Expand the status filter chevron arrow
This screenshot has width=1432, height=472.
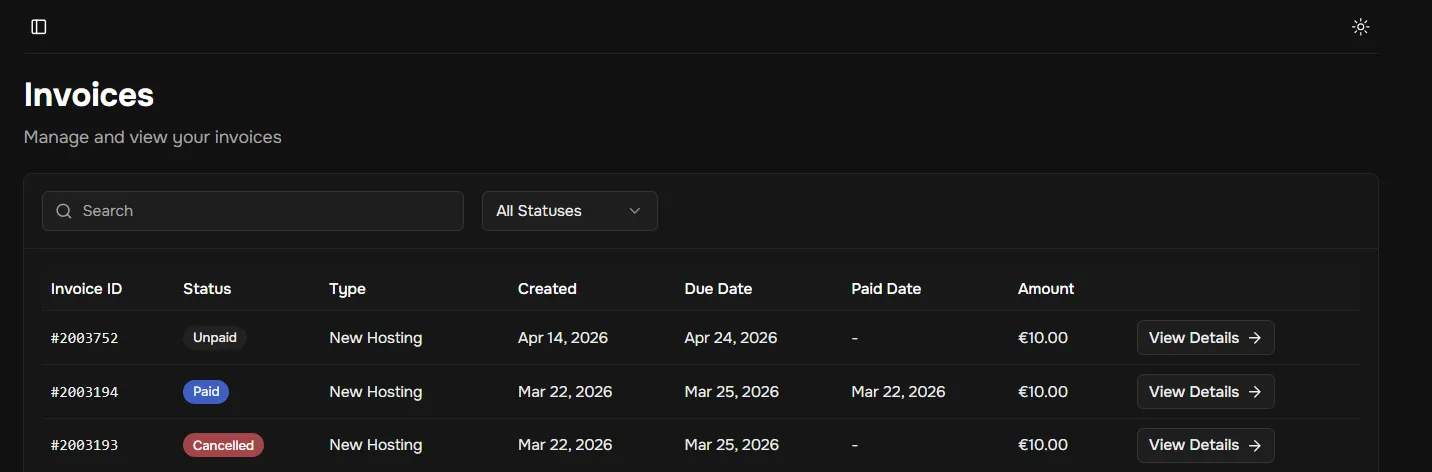(634, 211)
